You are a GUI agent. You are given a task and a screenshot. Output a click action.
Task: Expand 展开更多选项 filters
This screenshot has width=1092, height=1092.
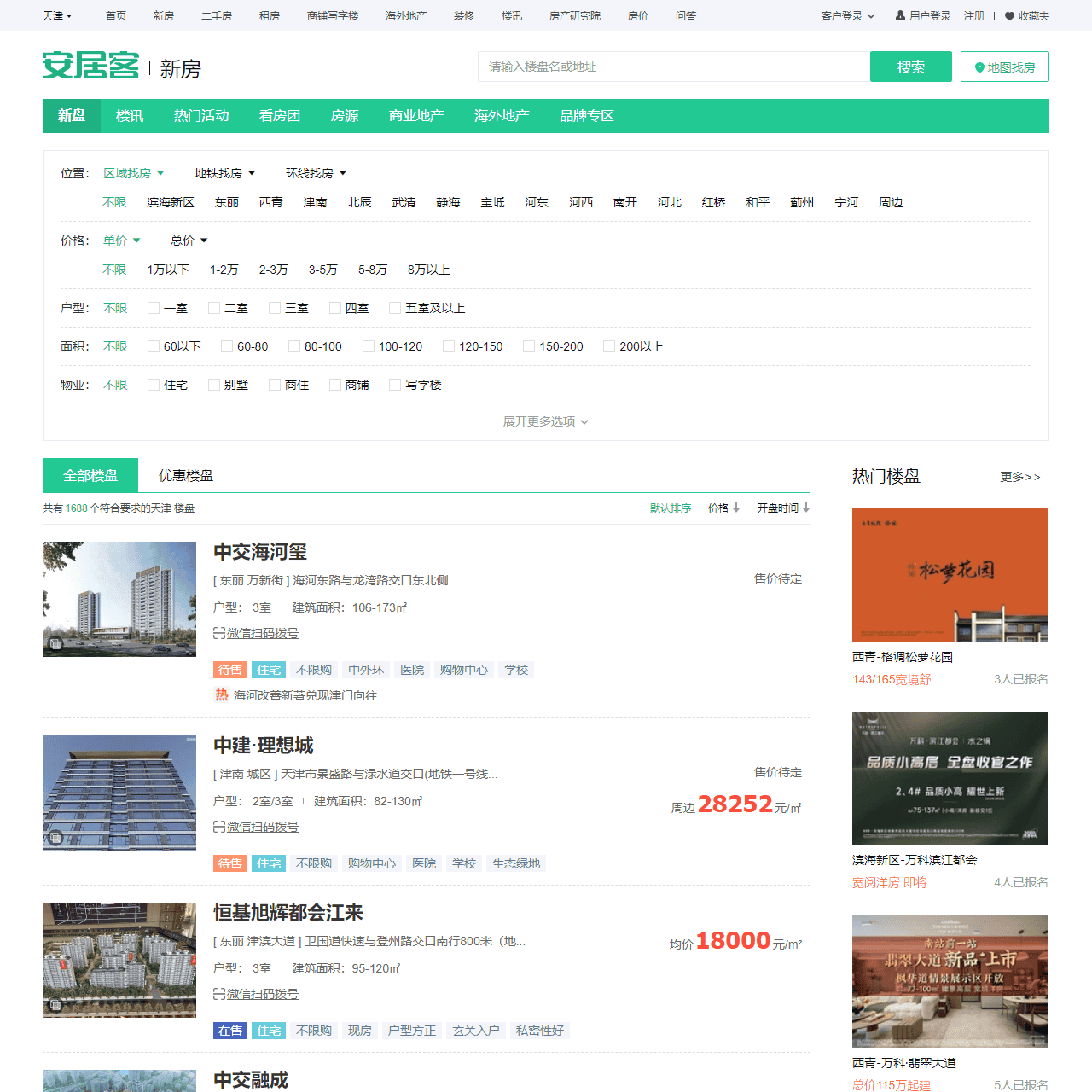click(546, 421)
